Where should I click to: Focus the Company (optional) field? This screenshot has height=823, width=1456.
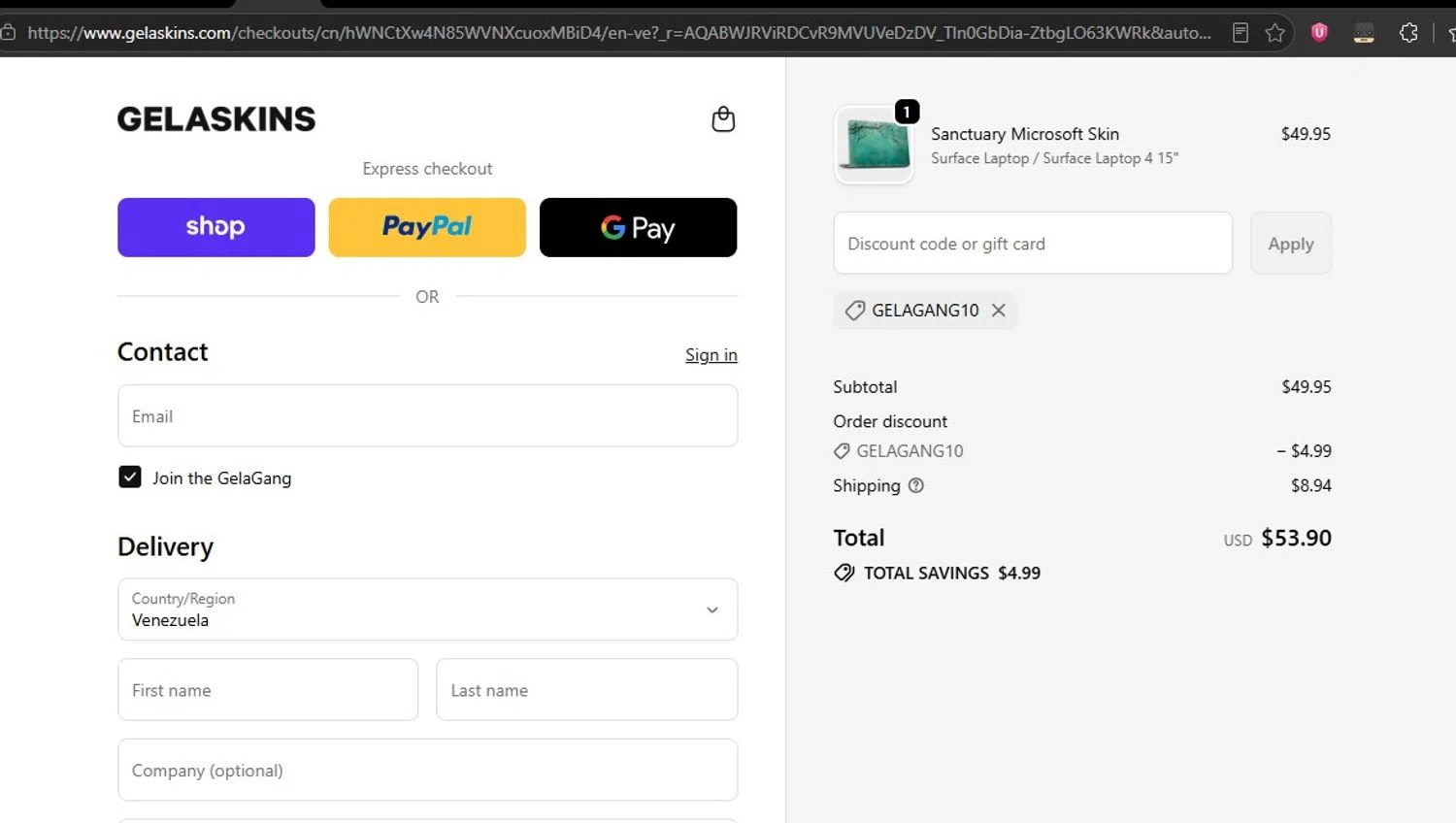428,771
